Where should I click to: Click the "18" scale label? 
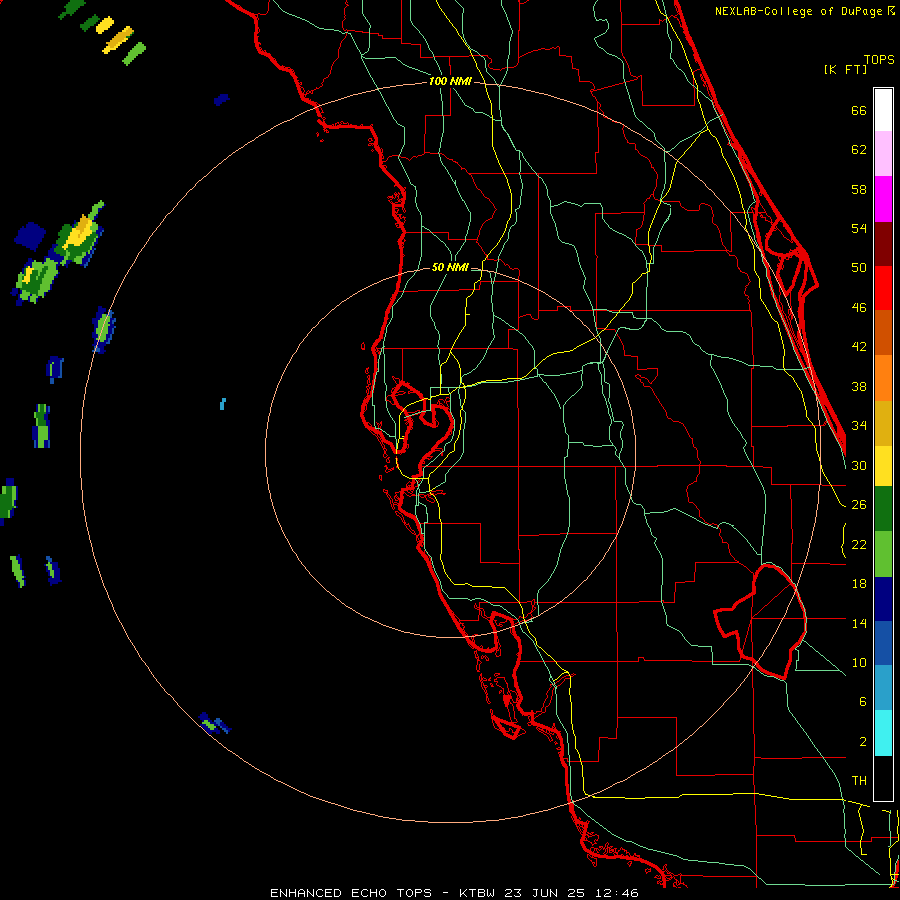click(859, 584)
